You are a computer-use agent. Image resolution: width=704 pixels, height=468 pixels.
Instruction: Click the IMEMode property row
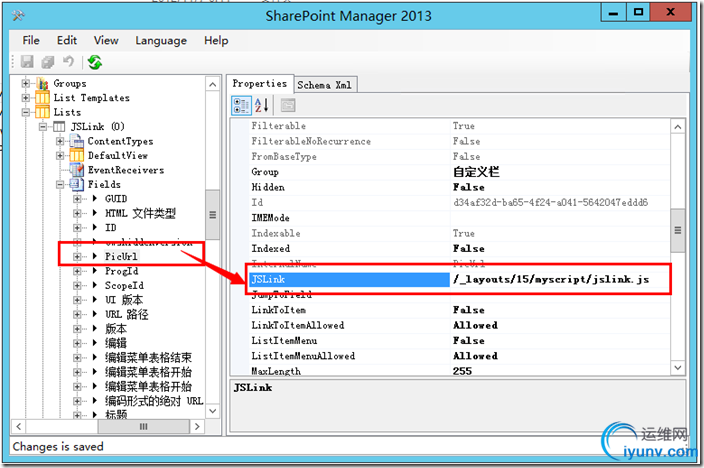point(459,218)
